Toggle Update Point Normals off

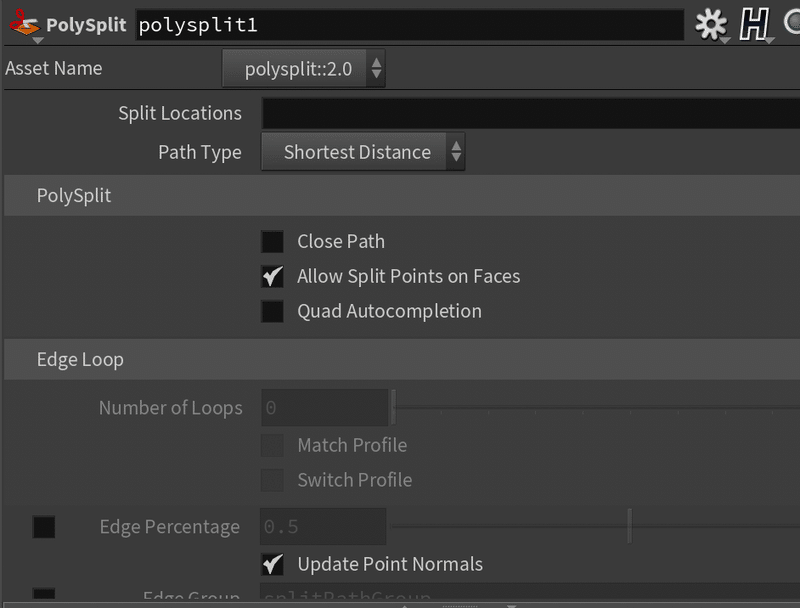[272, 565]
